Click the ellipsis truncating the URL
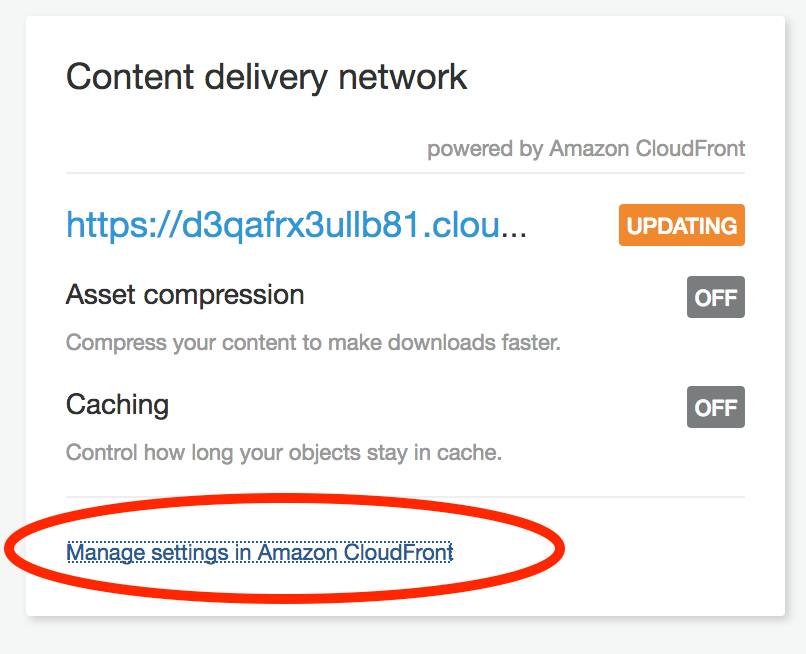The width and height of the screenshot is (806, 654). coord(513,227)
